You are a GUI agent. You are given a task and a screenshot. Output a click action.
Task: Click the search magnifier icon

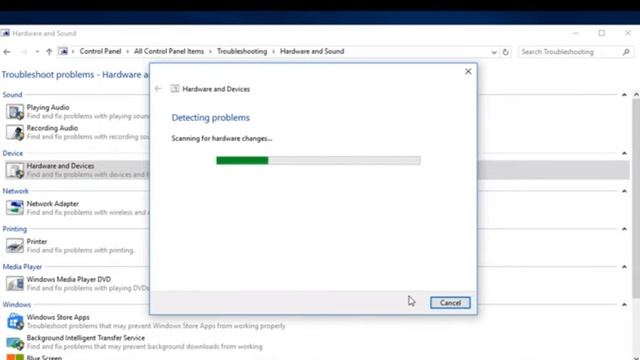tap(626, 52)
